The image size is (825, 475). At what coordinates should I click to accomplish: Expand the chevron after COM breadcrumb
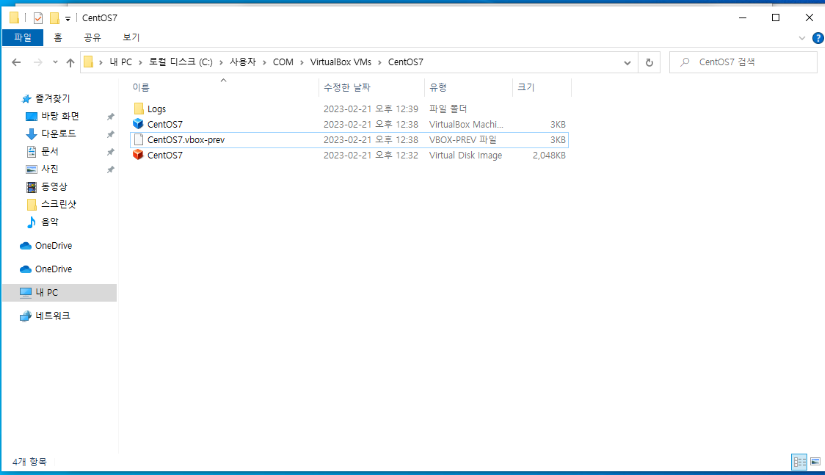(x=302, y=62)
